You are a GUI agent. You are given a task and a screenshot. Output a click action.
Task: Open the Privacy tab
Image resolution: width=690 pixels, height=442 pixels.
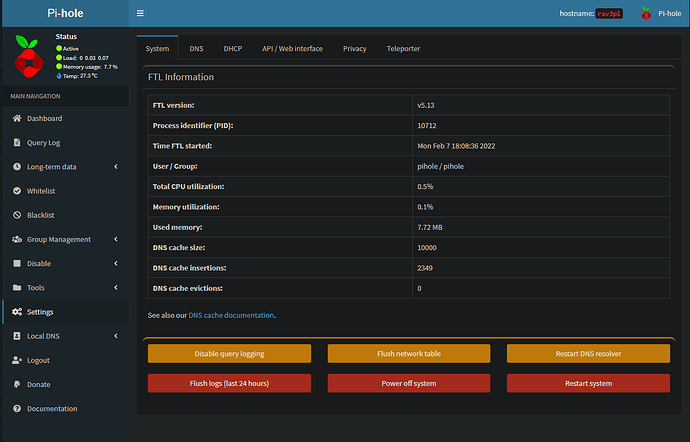coord(355,48)
